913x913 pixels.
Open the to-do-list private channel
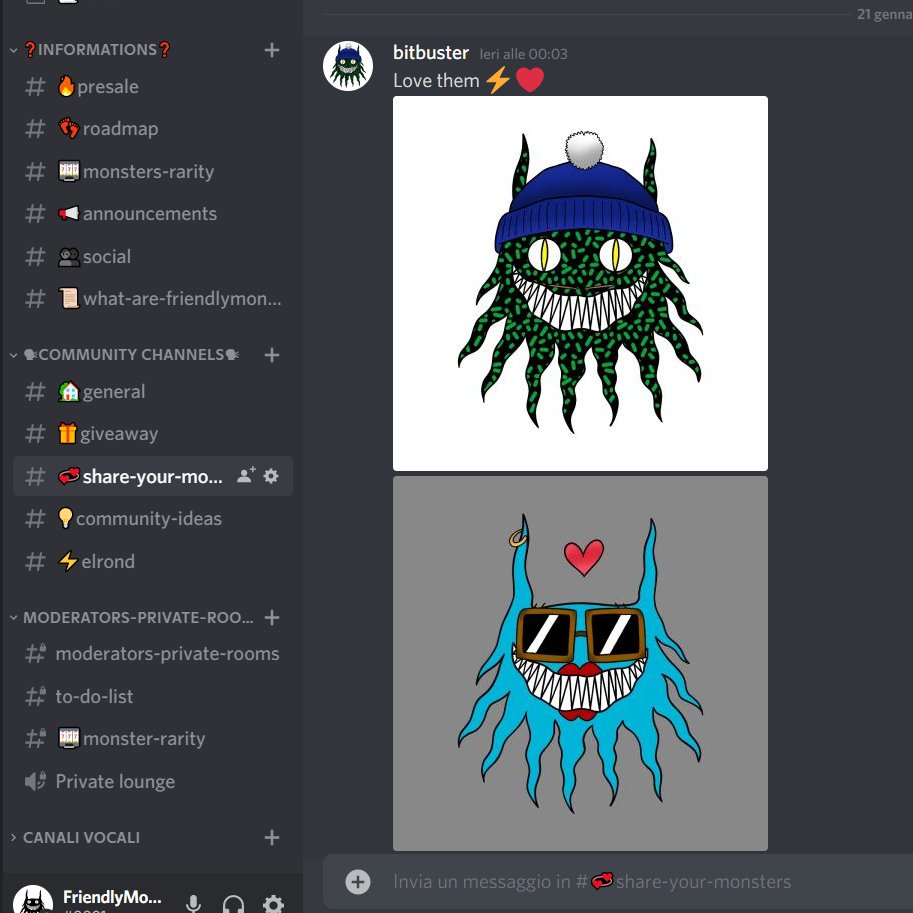click(153, 696)
